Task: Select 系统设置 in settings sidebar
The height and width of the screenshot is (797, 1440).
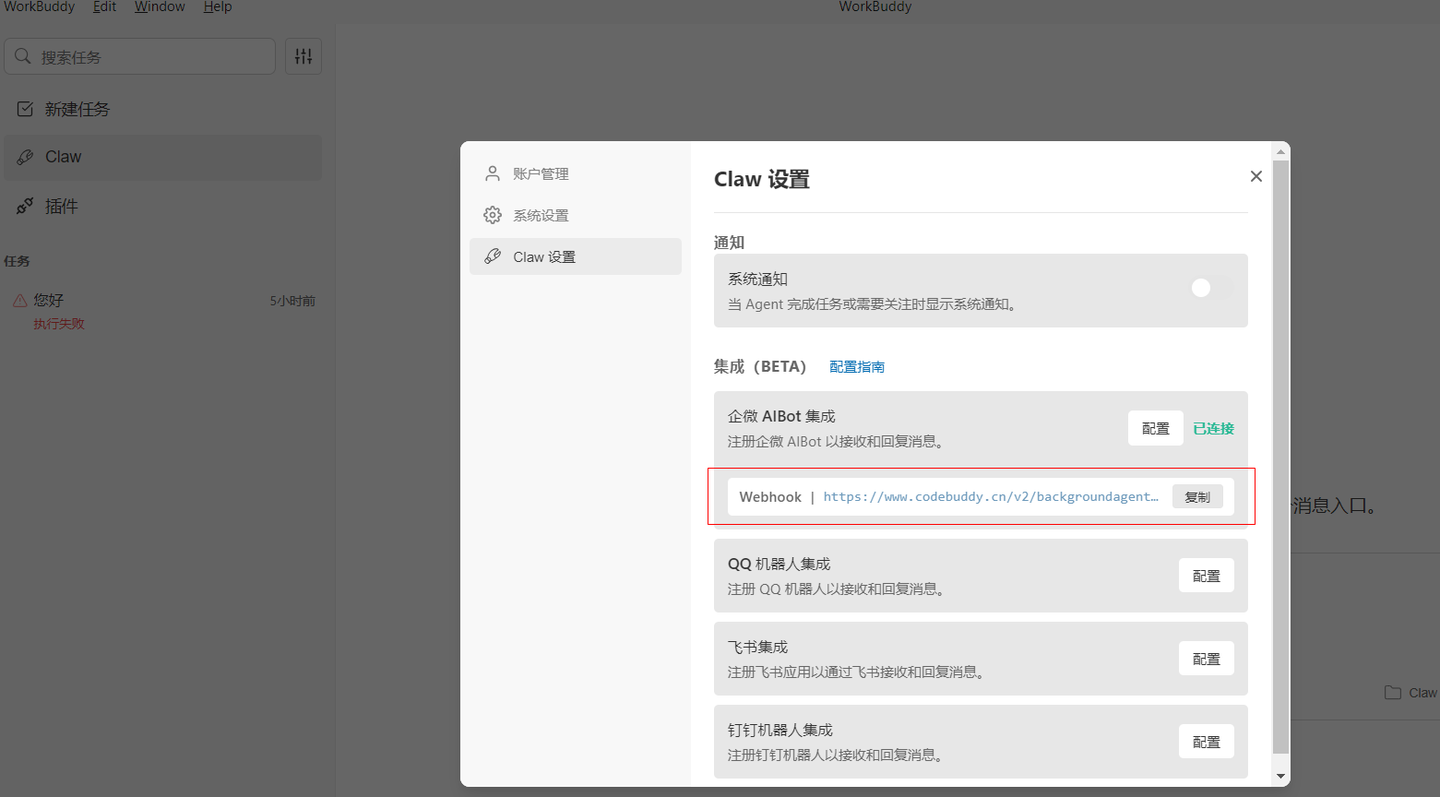Action: click(x=576, y=215)
